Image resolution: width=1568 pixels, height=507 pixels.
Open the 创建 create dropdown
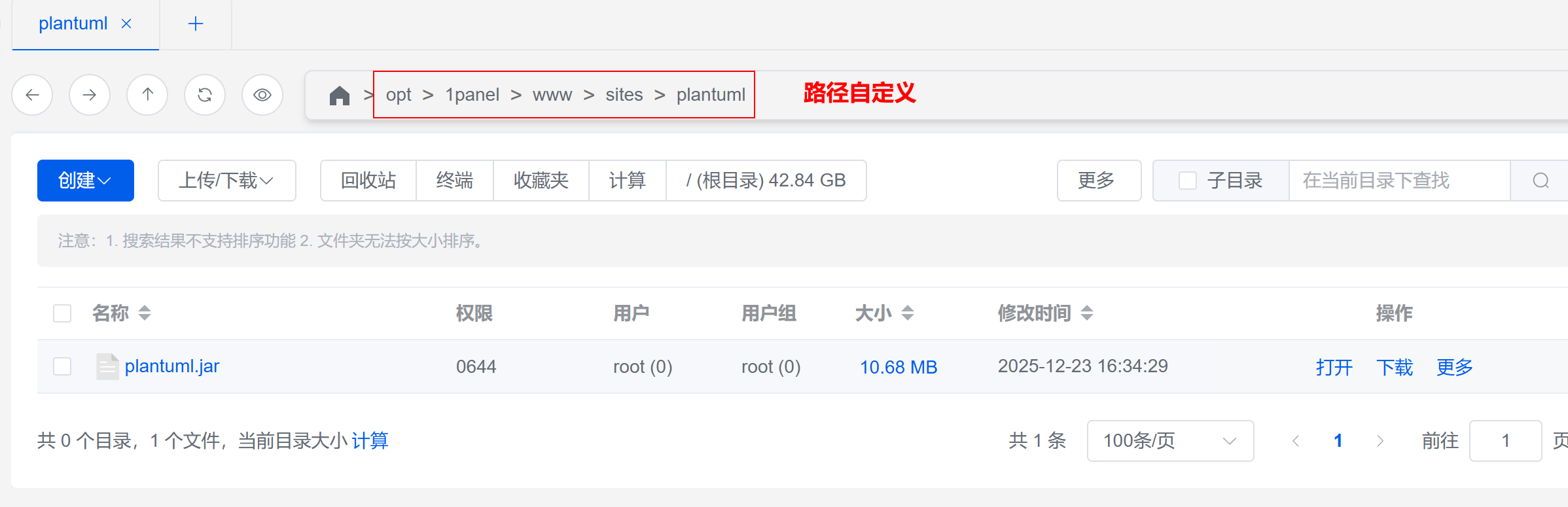coord(85,181)
